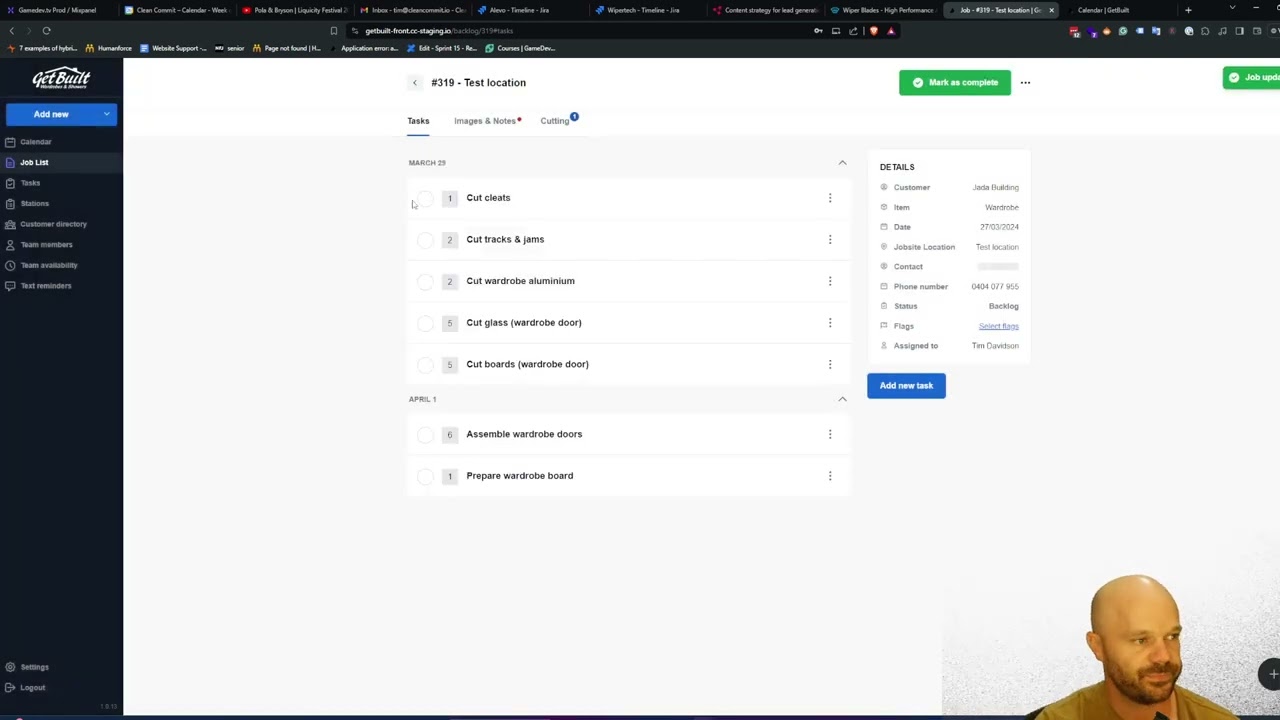
Task: Collapse the March 29 task group
Action: [x=842, y=163]
